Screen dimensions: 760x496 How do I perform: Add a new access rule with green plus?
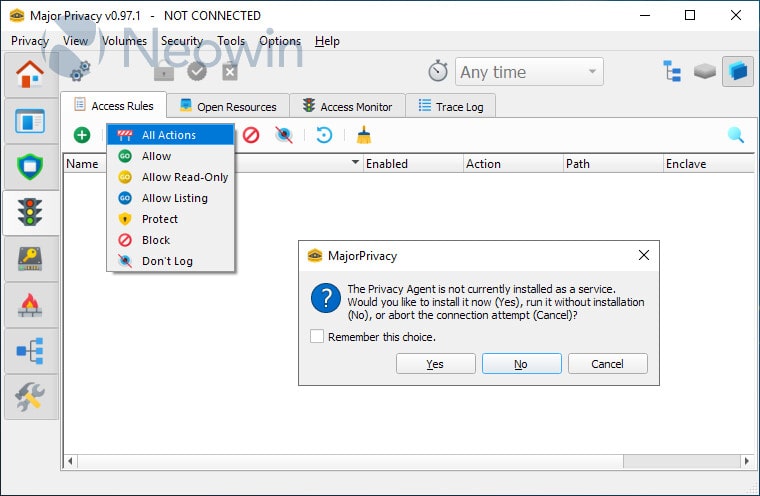click(x=82, y=135)
